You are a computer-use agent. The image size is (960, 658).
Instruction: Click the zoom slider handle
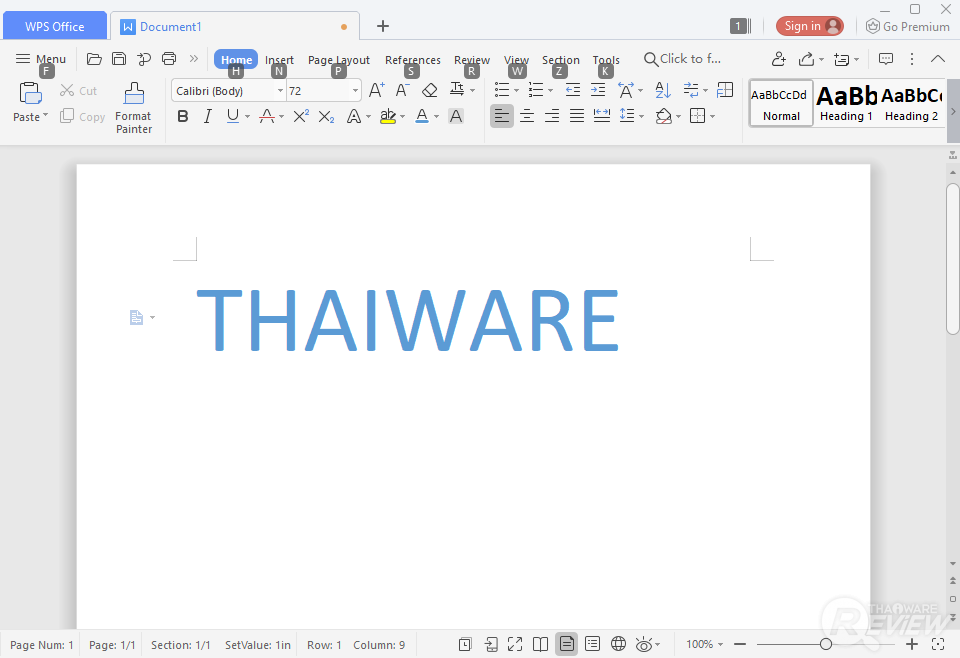825,644
